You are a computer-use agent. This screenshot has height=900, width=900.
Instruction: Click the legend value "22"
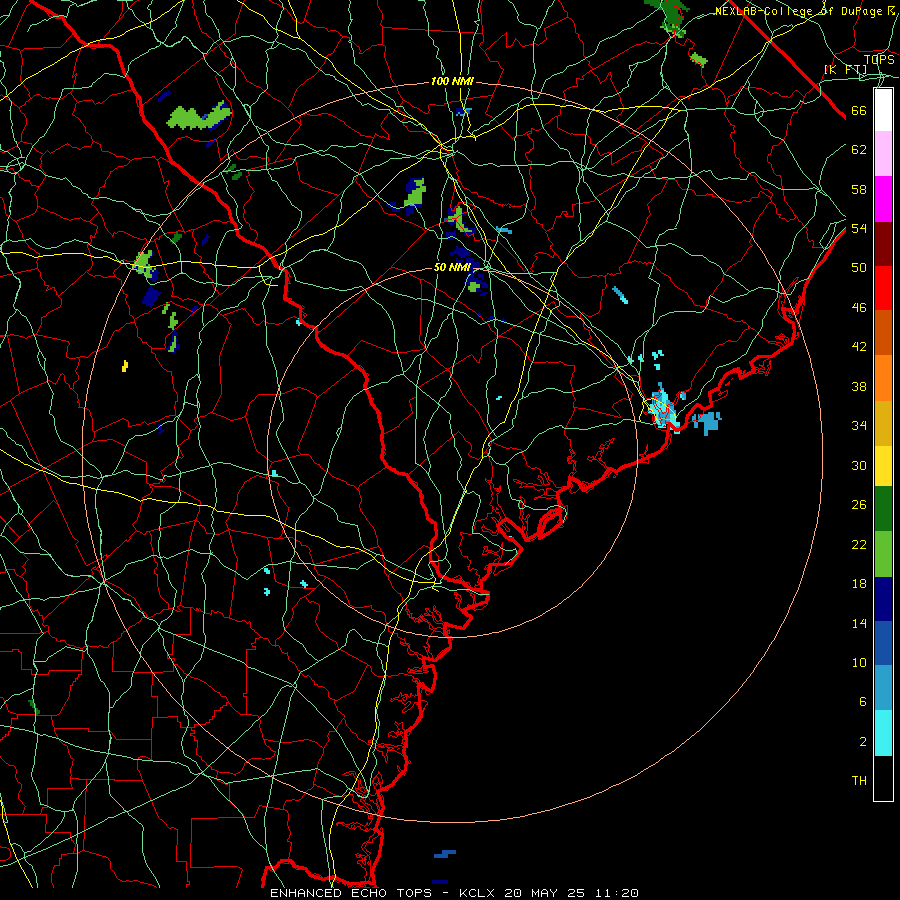pos(859,544)
